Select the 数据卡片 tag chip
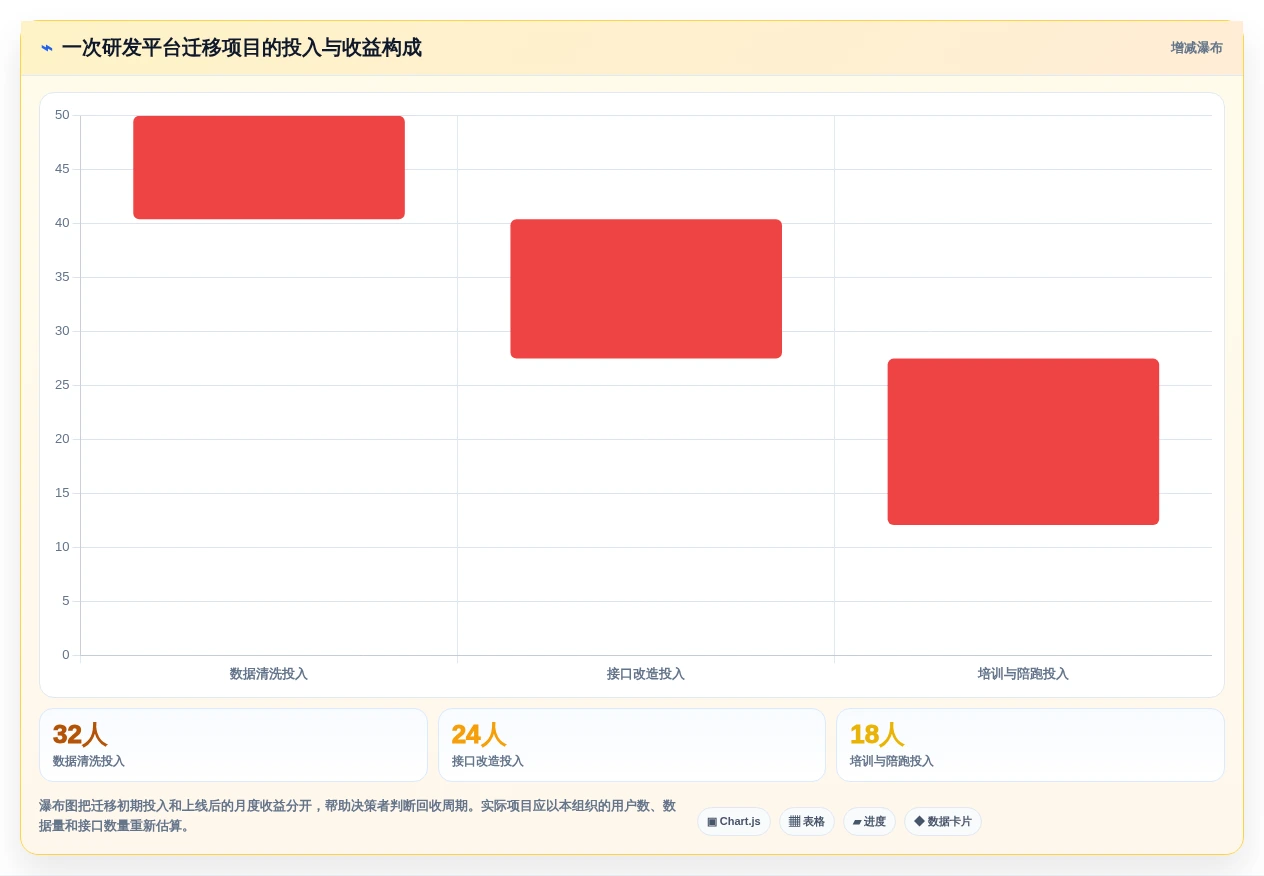 [x=943, y=822]
